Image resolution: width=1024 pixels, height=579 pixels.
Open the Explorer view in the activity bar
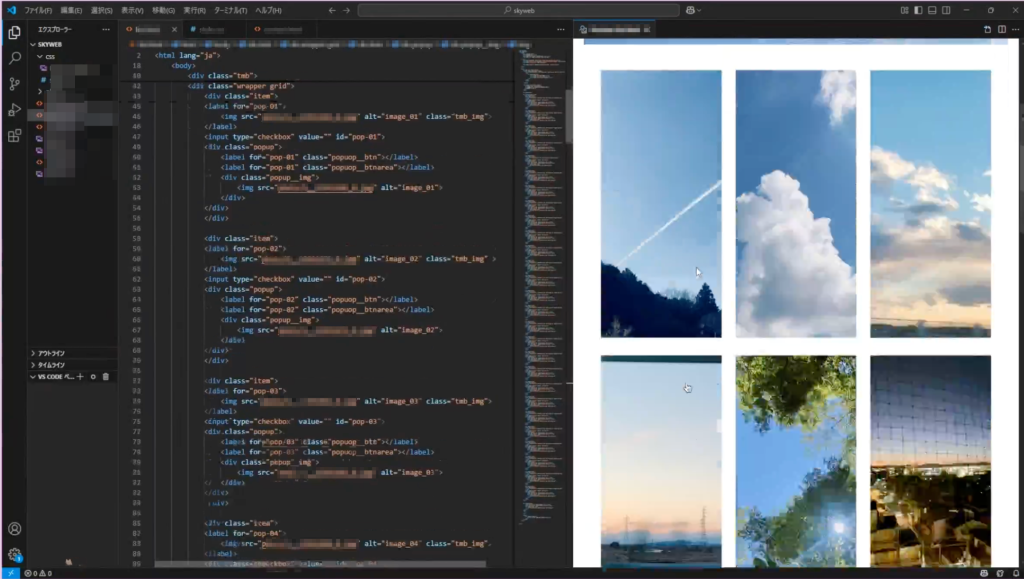14,33
